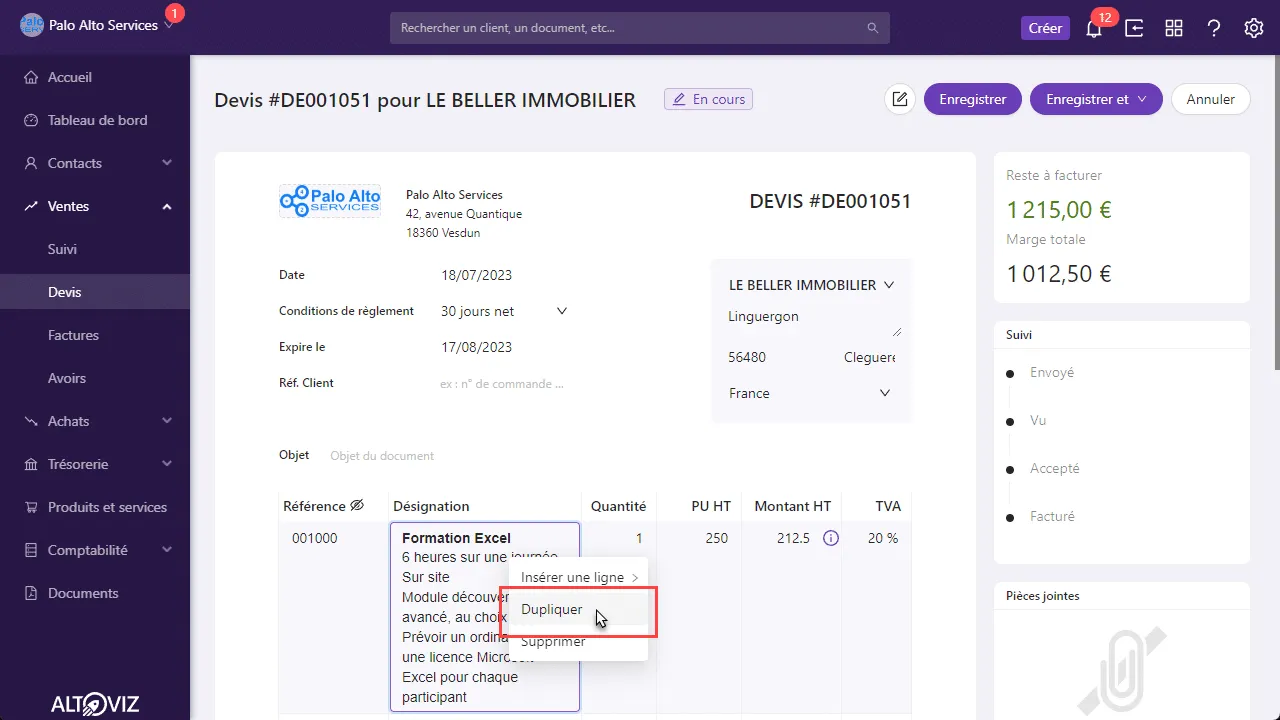Select Dupliquer in the context menu
This screenshot has height=720, width=1280.
pyautogui.click(x=579, y=609)
